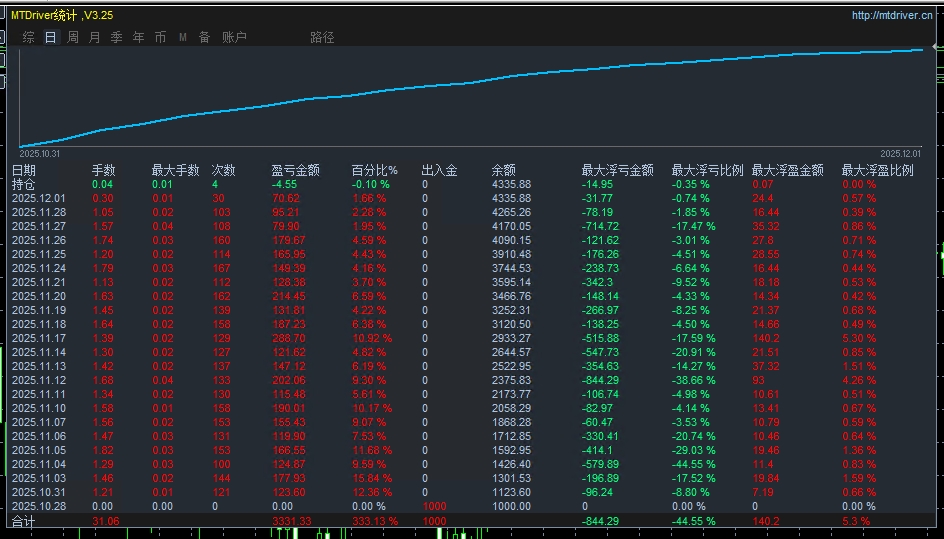Click the MTDriver统计 ,V3.25 title
This screenshot has height=539, width=944.
point(62,15)
